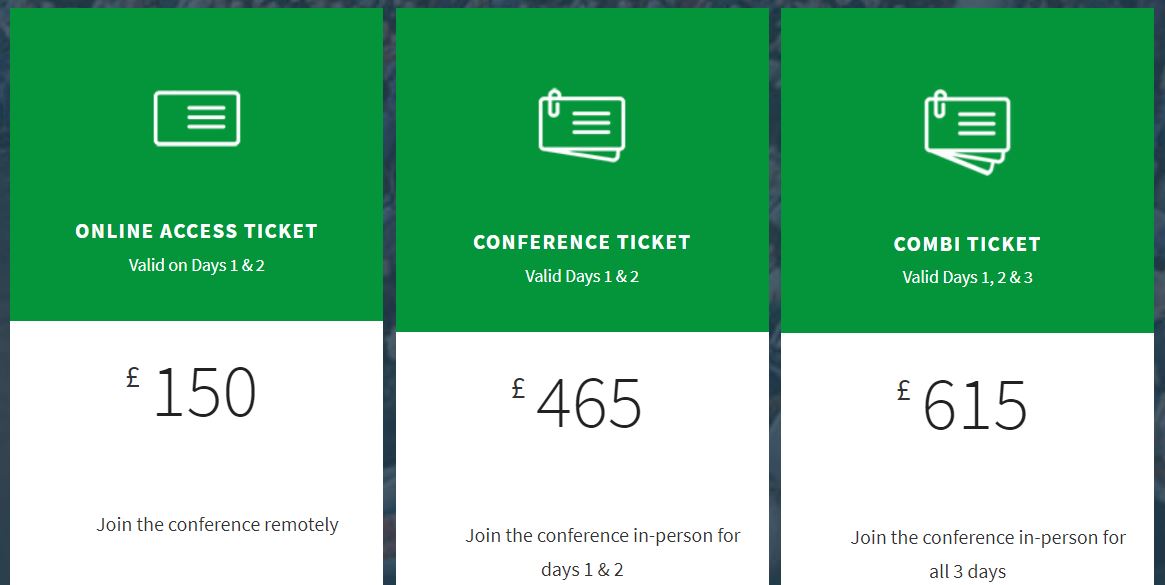Image resolution: width=1165 pixels, height=585 pixels.
Task: Click "Join the conference remotely" description
Action: [218, 524]
